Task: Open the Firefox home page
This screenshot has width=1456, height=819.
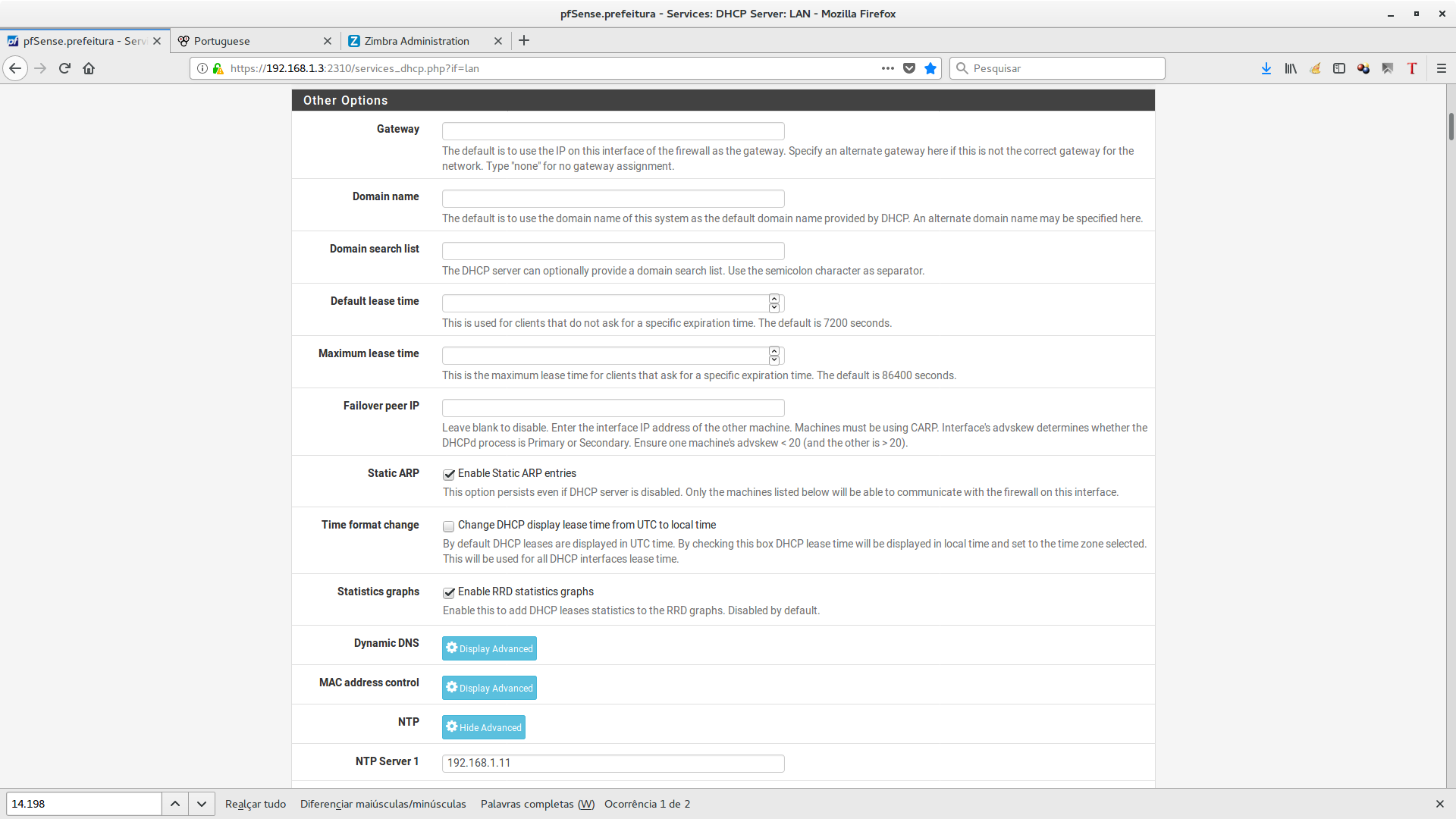Action: tap(89, 68)
